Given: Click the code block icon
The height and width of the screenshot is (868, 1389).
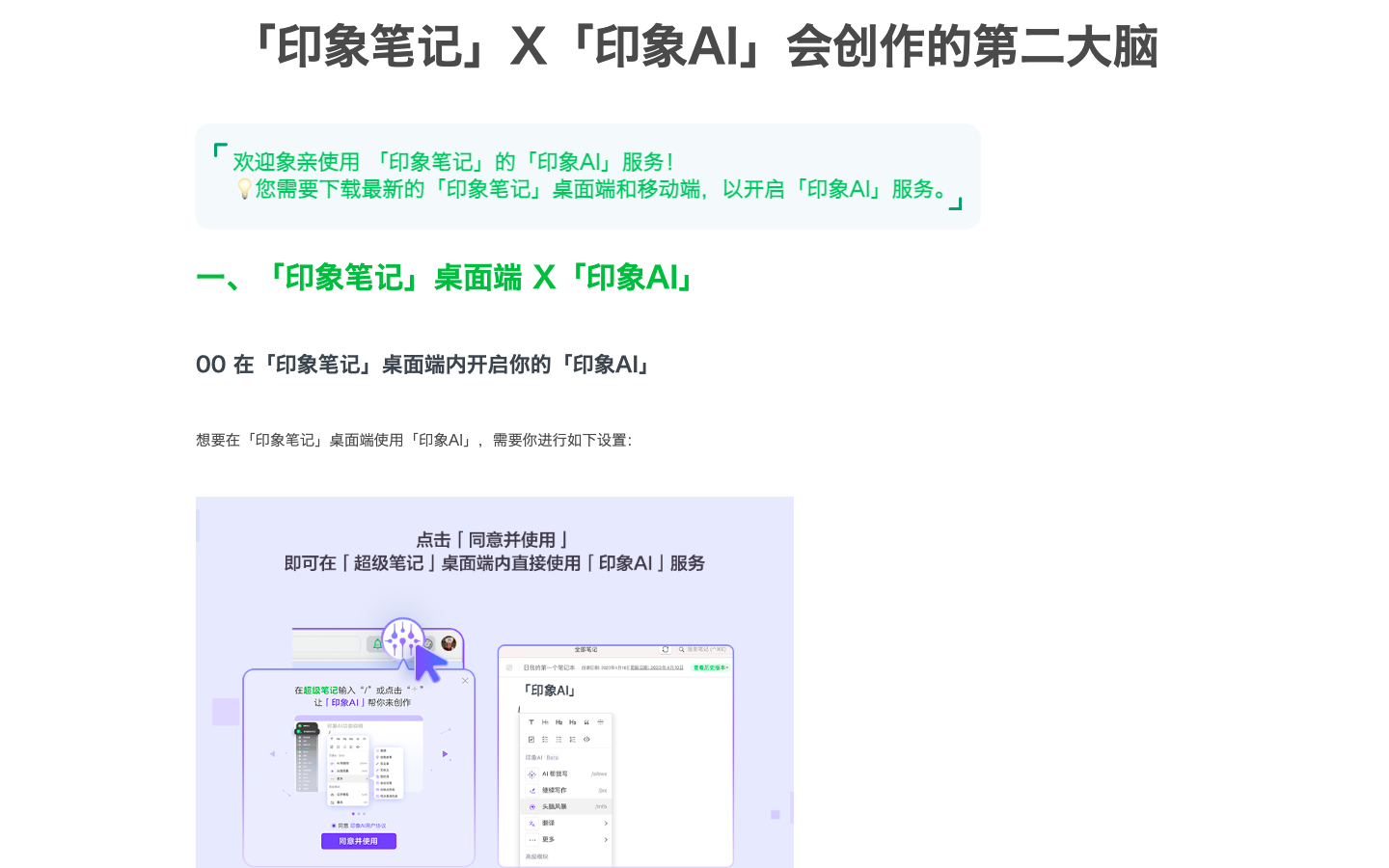Looking at the screenshot, I should pyautogui.click(x=587, y=740).
